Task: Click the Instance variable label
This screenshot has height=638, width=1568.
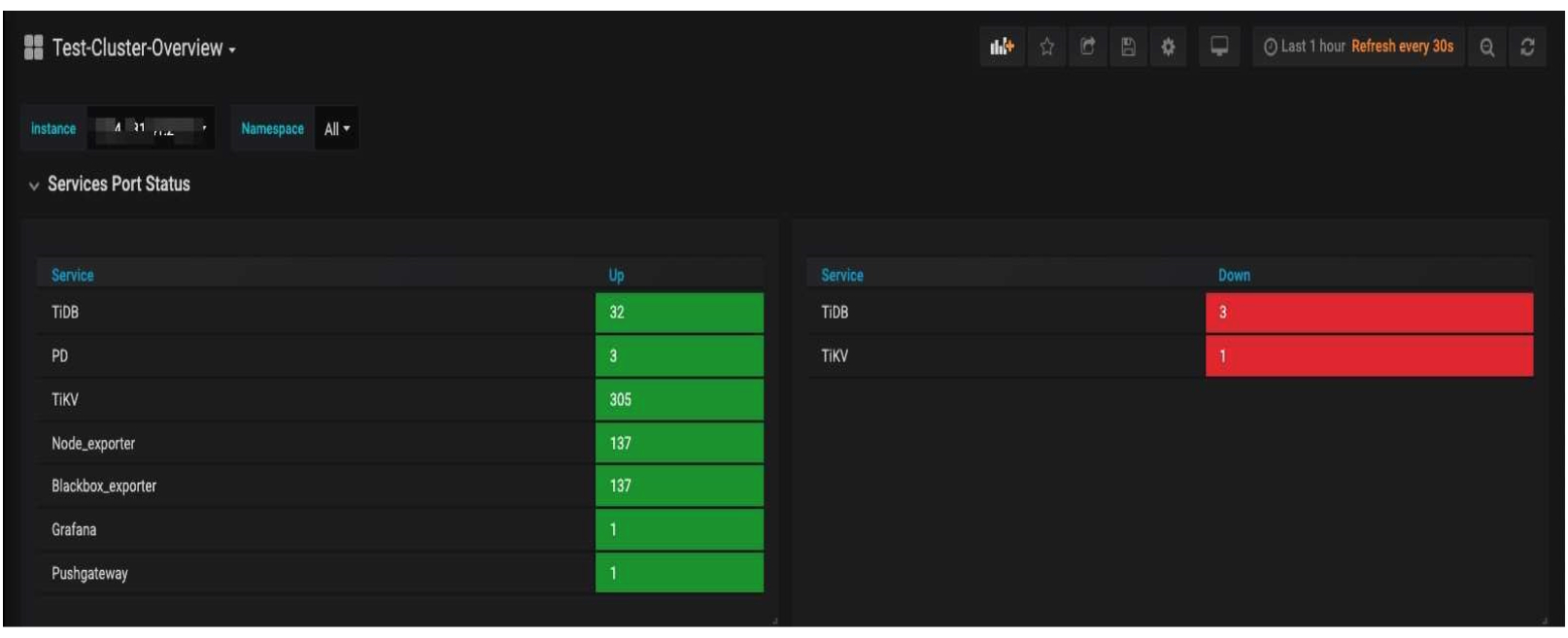Action: pos(53,128)
